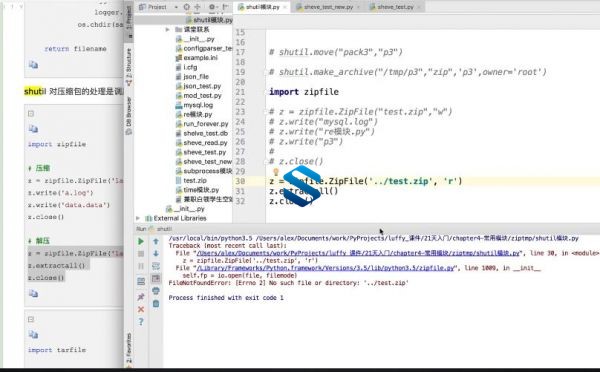Click hide Project panel icon
This screenshot has height=372, width=600.
(225, 7)
